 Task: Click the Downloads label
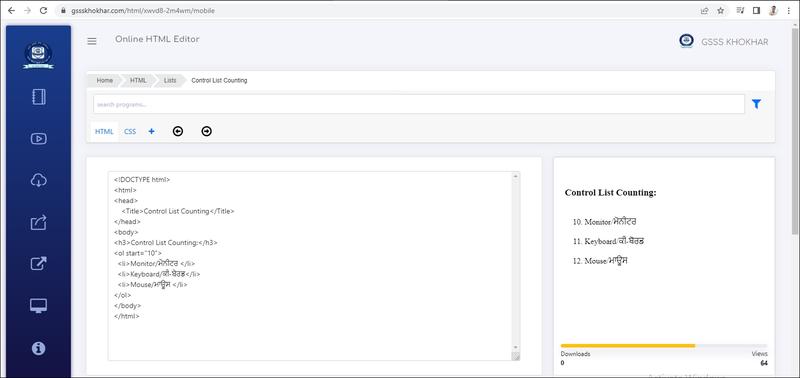(x=576, y=354)
